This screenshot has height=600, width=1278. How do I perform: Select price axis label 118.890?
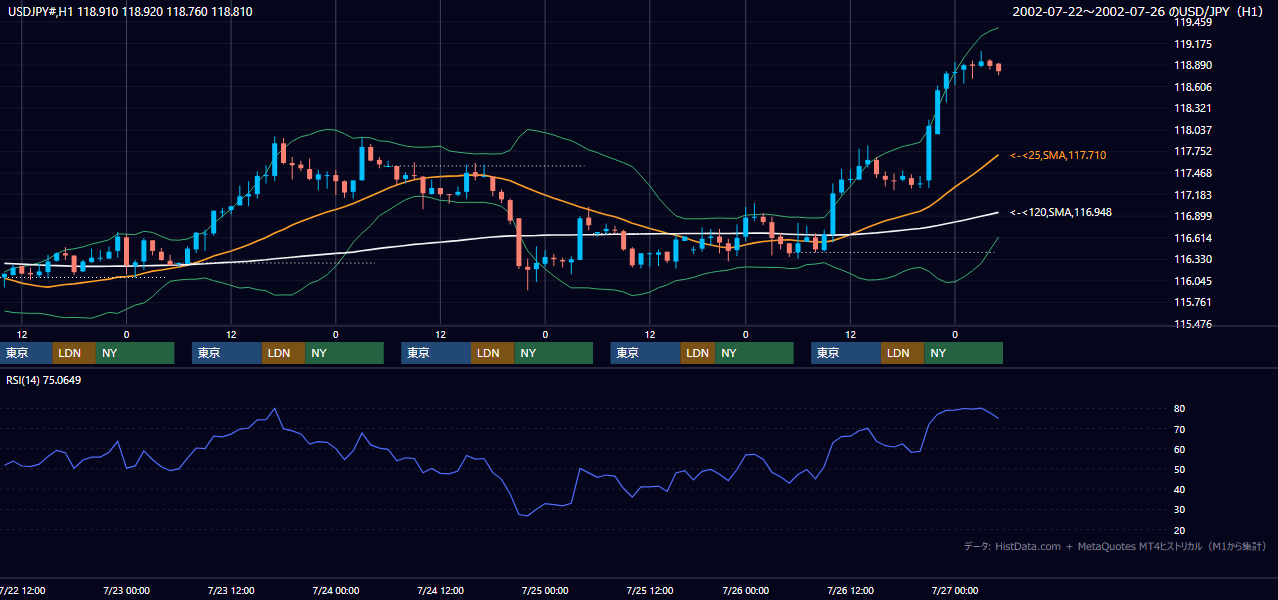click(x=1193, y=65)
